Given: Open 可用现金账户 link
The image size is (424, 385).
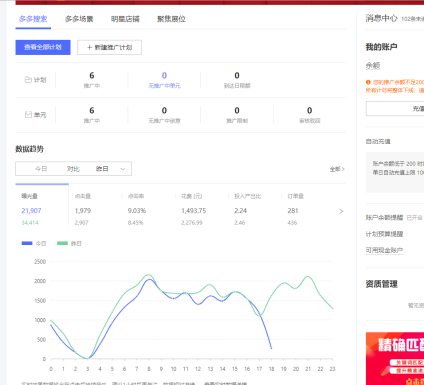Looking at the screenshot, I should point(384,250).
